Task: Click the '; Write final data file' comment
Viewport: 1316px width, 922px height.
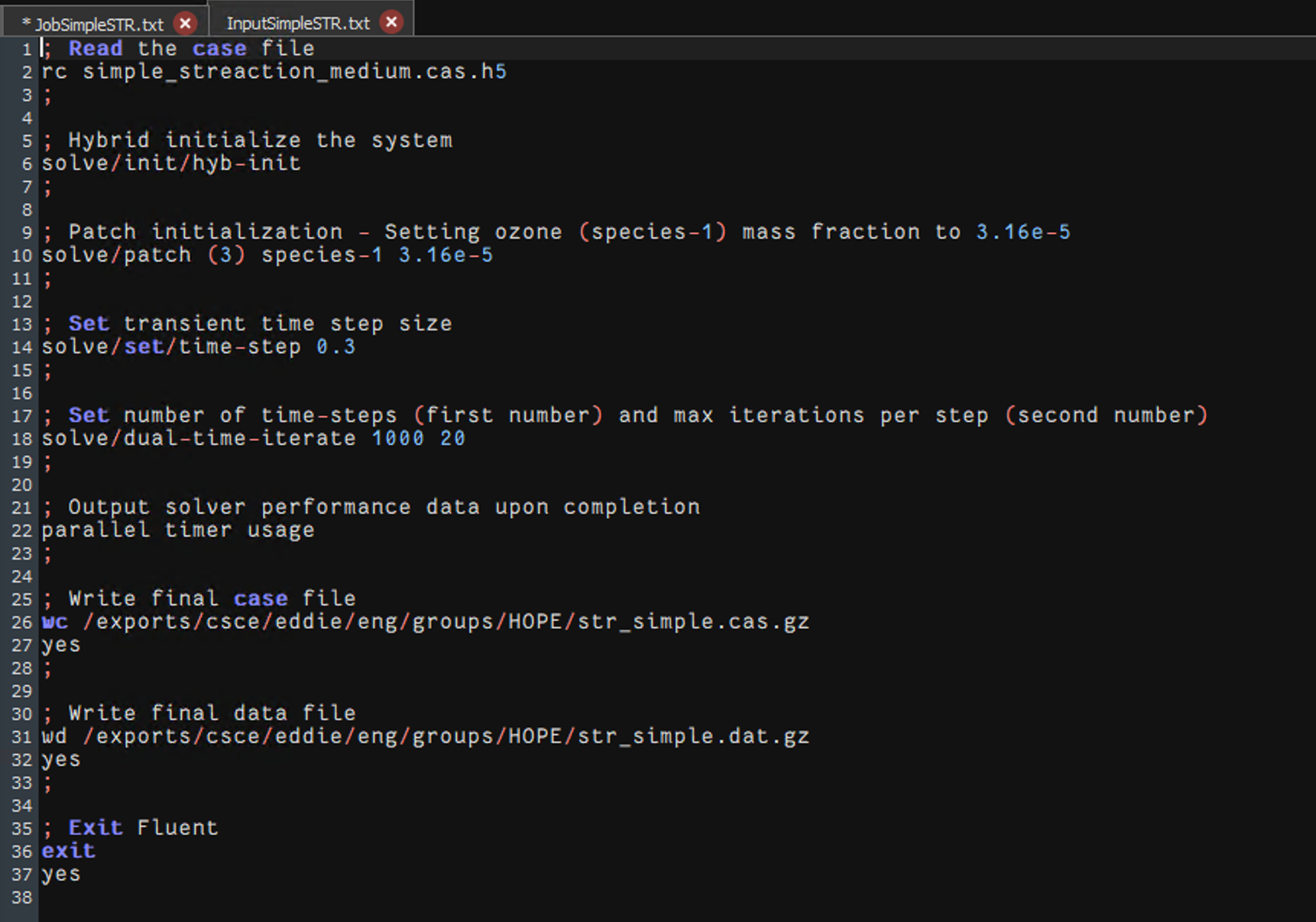Action: [x=199, y=714]
